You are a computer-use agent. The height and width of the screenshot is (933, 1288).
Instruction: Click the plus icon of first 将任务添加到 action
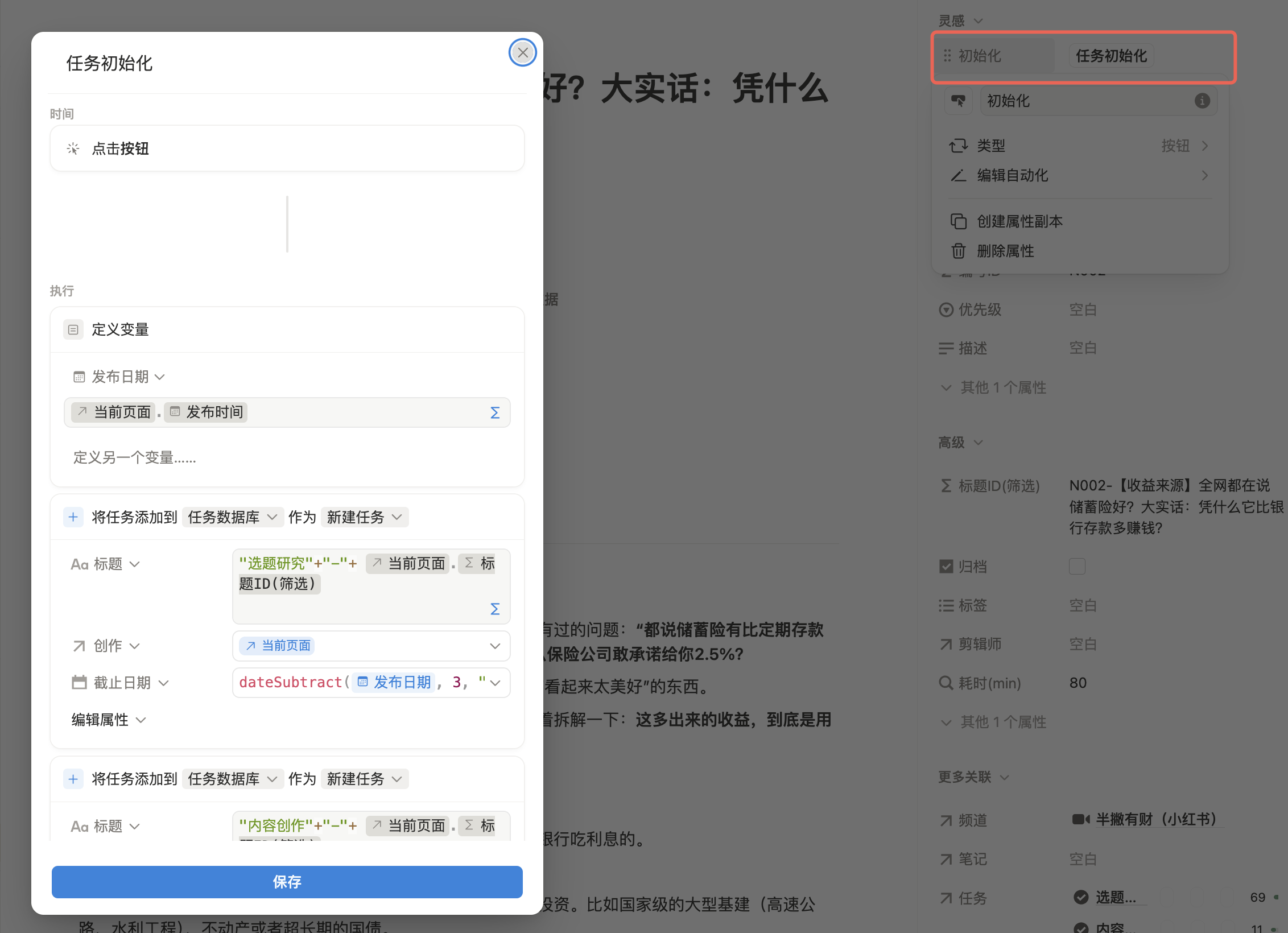pyautogui.click(x=73, y=517)
